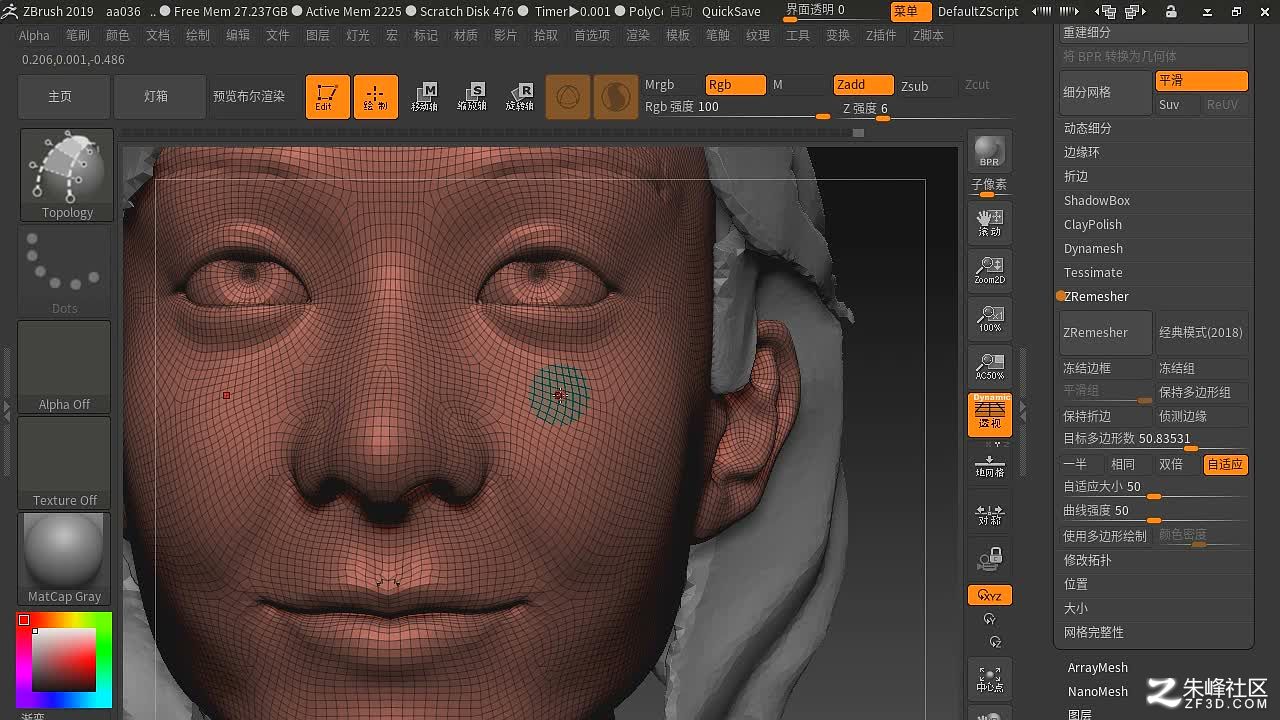
Task: Open the Alpha Off selector
Action: click(x=65, y=366)
